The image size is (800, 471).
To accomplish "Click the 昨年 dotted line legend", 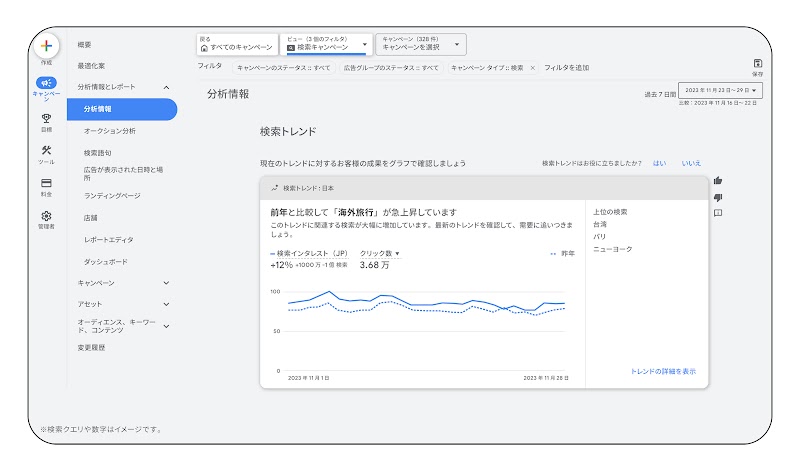I will tap(563, 253).
